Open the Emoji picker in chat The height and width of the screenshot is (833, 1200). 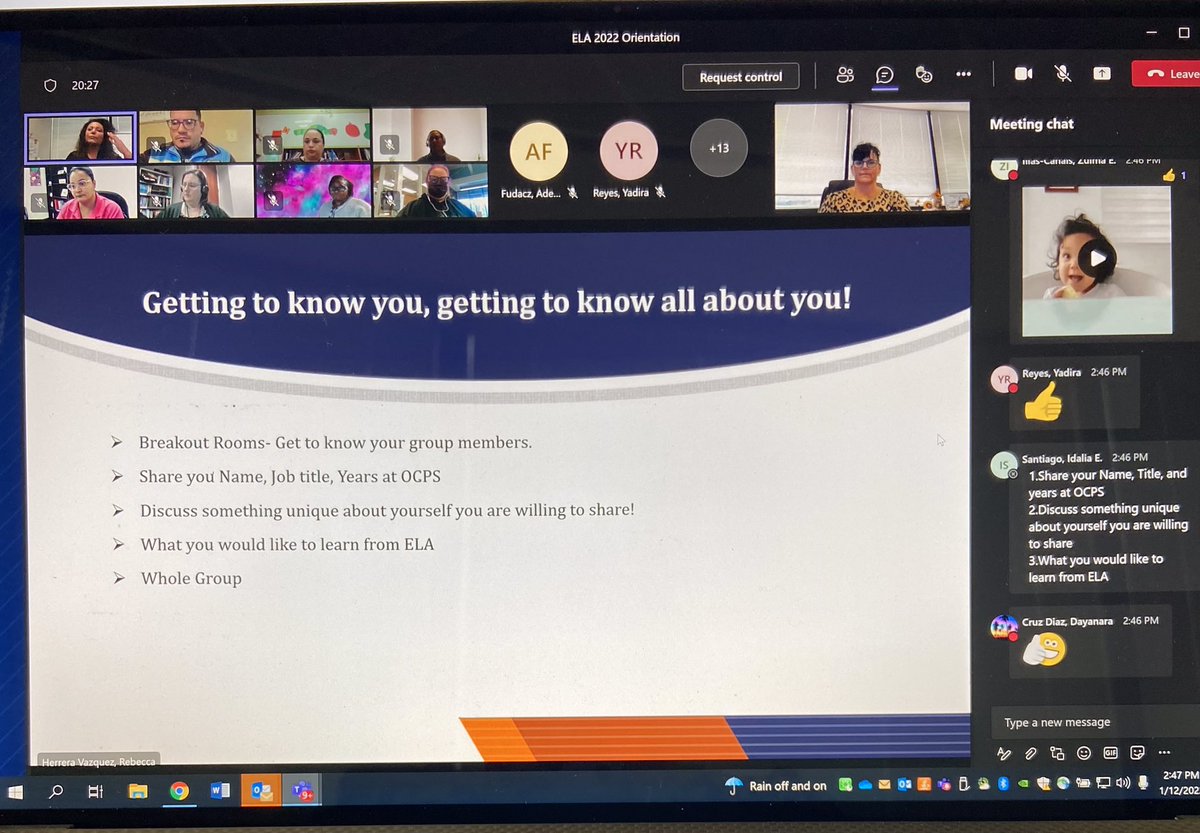pyautogui.click(x=1084, y=753)
